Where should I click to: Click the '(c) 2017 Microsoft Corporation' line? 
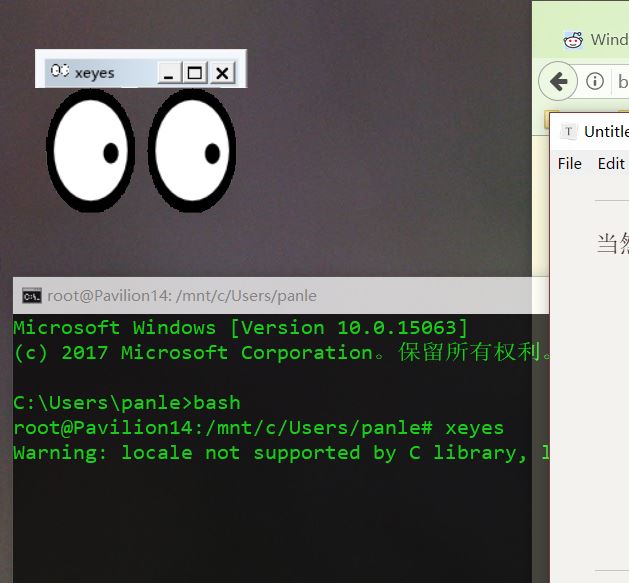click(x=281, y=352)
